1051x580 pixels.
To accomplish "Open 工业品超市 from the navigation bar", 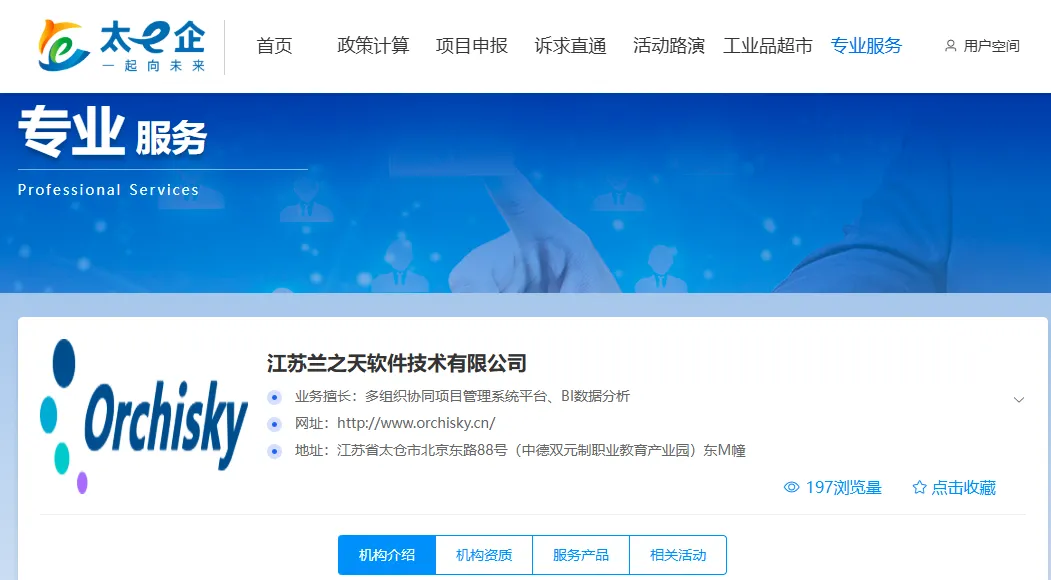I will [x=767, y=46].
